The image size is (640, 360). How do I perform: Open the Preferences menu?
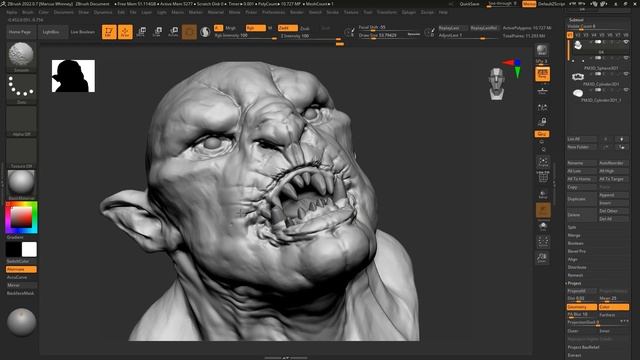tap(273, 12)
